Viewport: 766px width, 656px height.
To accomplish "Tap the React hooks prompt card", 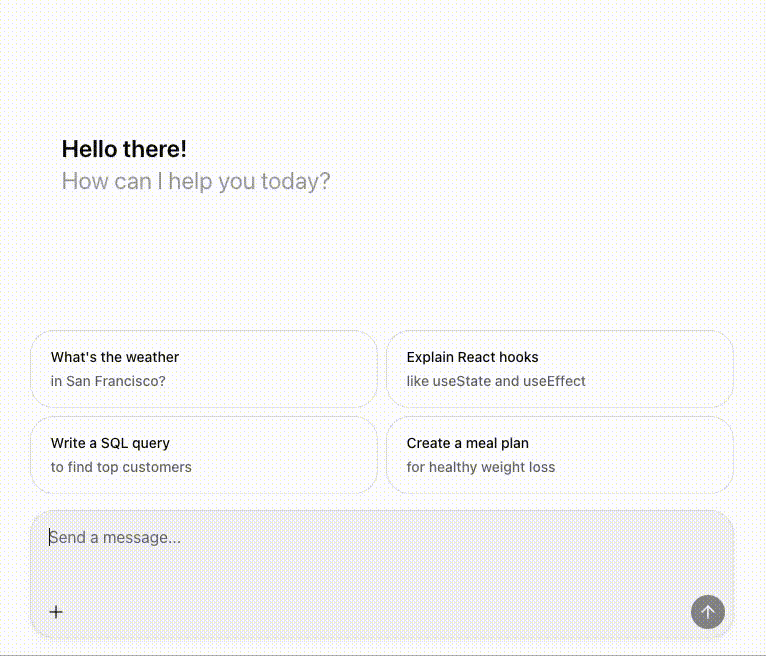I will (559, 368).
